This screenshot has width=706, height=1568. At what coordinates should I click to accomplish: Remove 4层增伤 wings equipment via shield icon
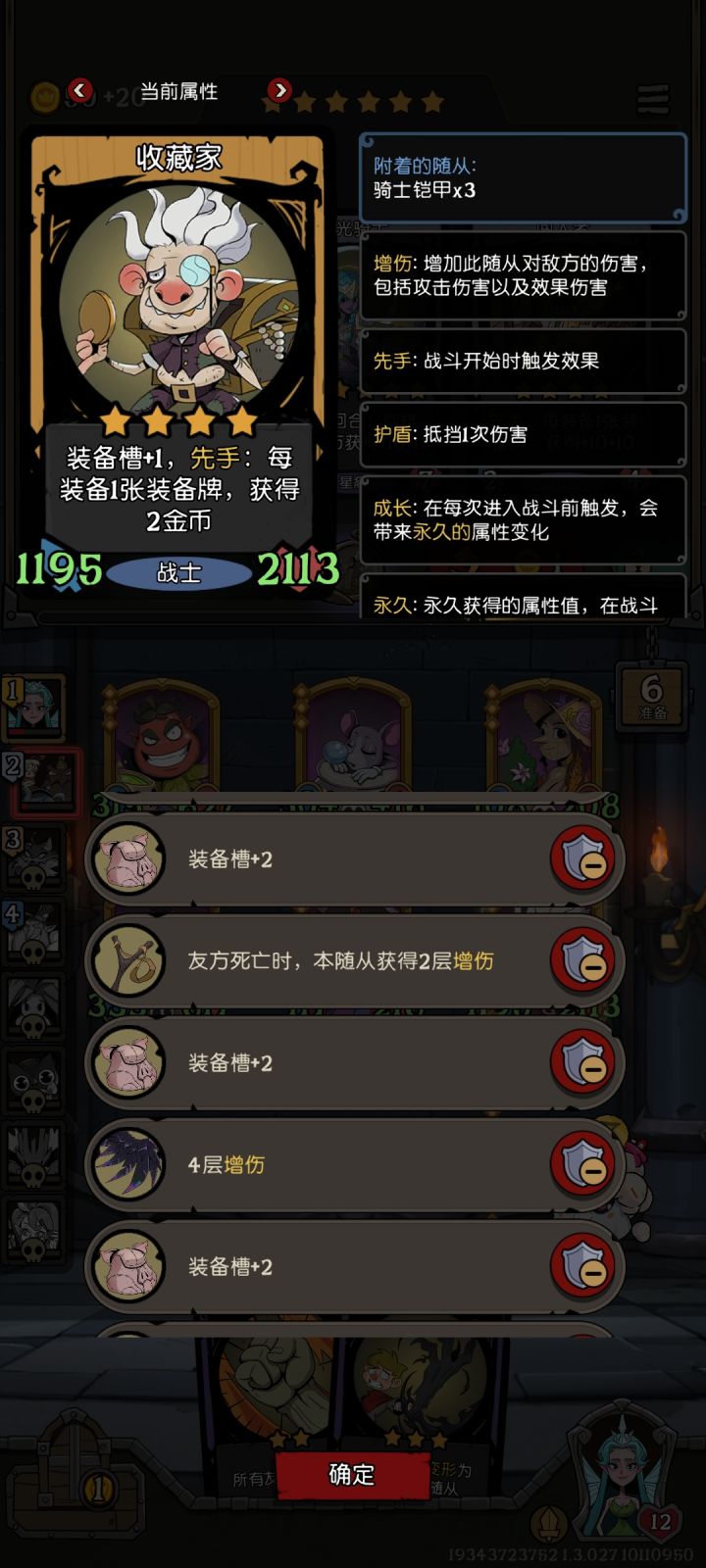coord(587,1165)
